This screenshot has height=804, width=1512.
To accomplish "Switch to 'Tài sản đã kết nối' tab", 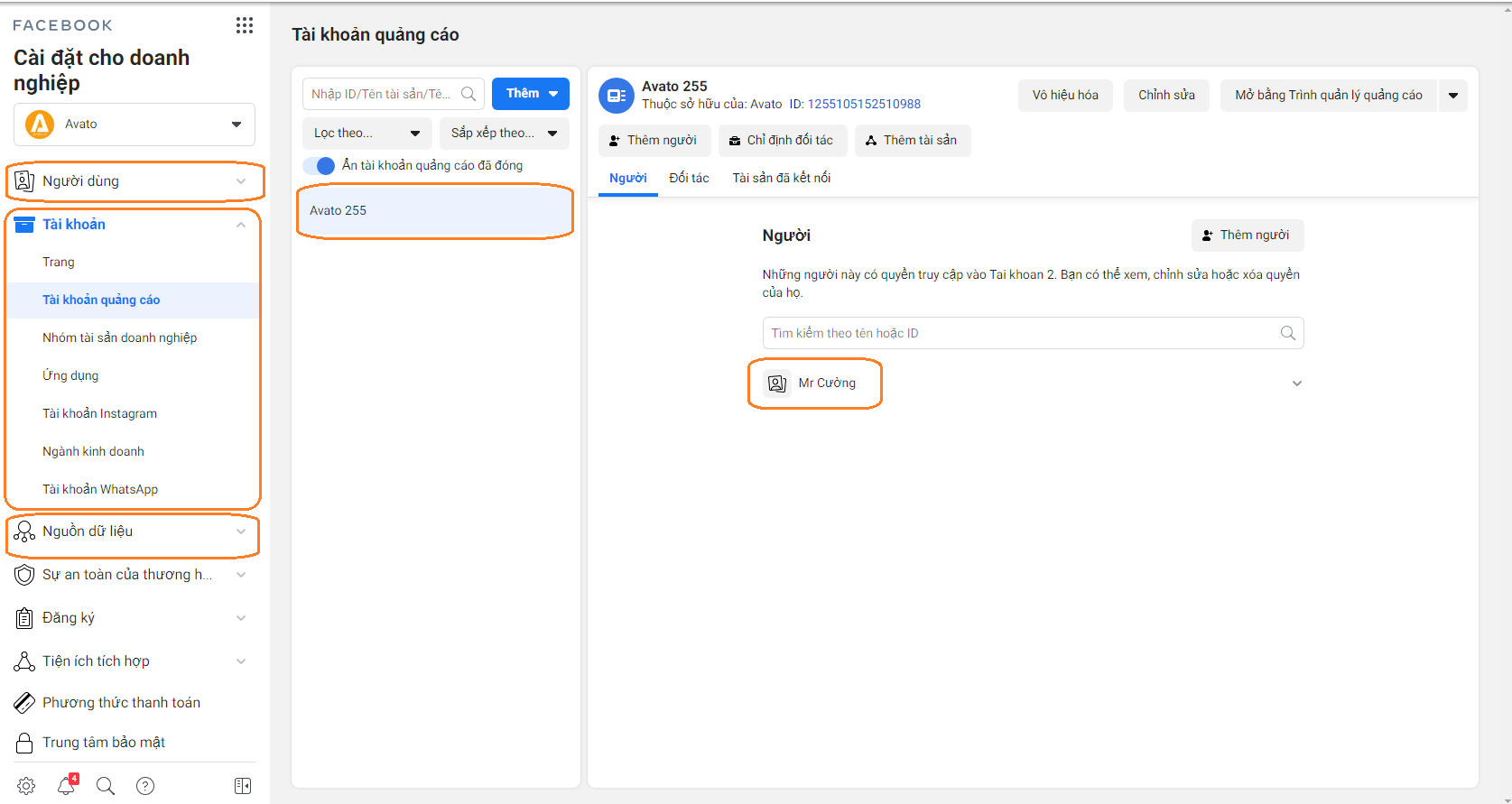I will (x=781, y=179).
